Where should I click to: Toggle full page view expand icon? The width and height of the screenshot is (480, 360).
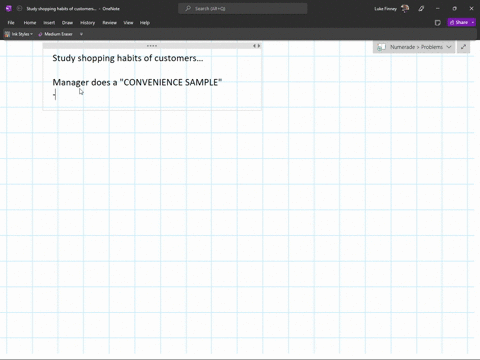coord(463,47)
